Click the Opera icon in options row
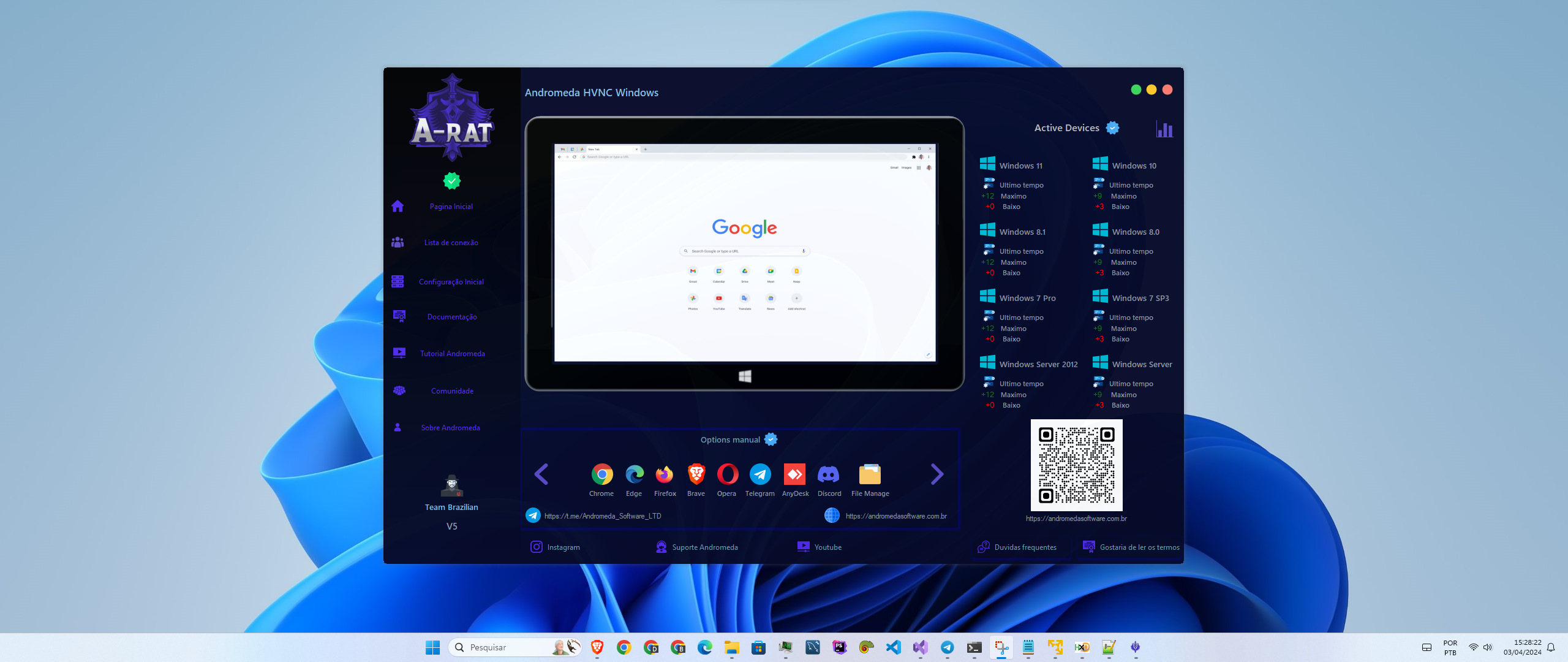The image size is (1568, 662). [727, 474]
